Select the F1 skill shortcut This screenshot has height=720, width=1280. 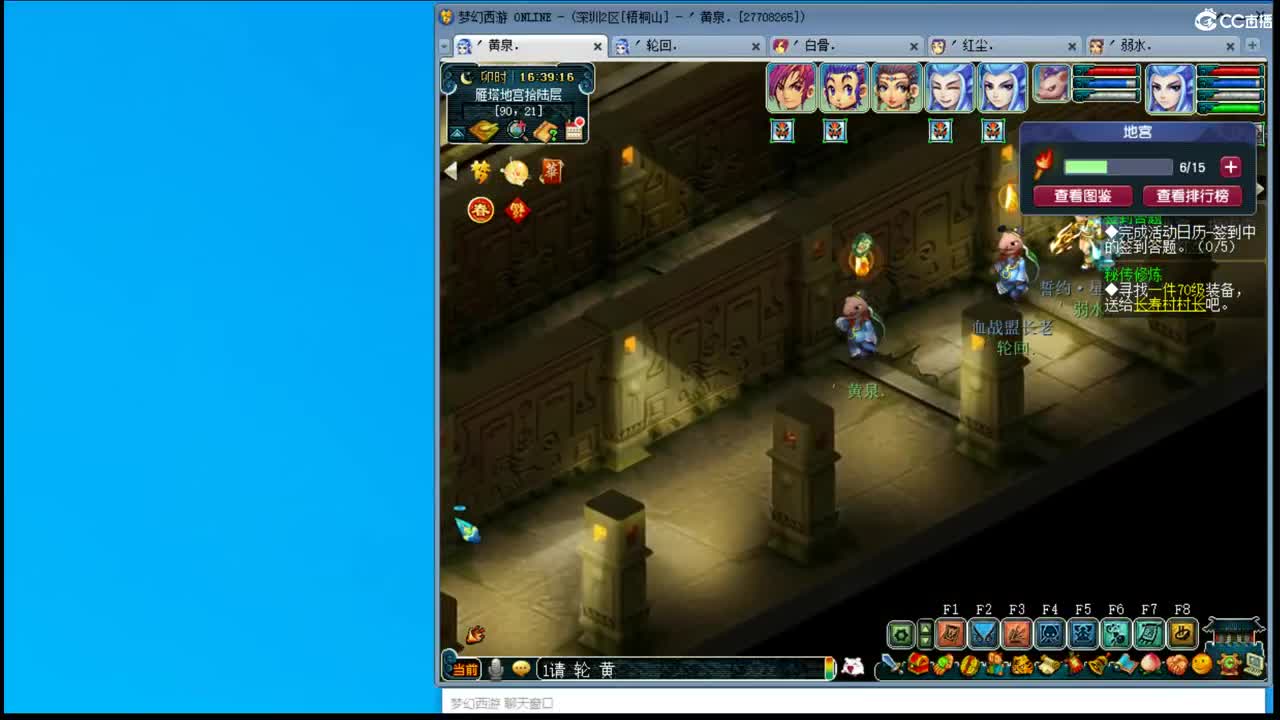tap(951, 634)
